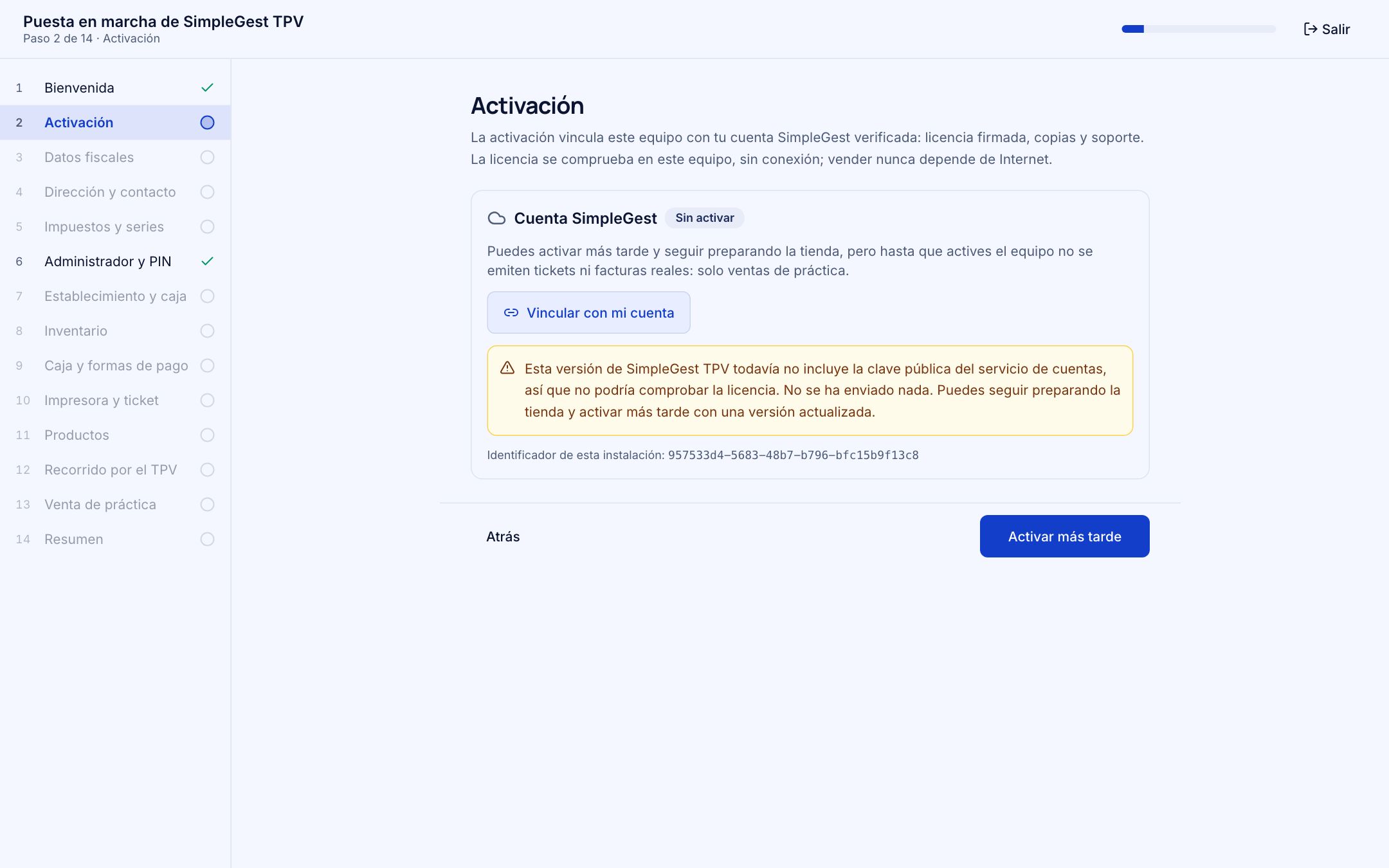Click the Activar más tarde button

(1064, 536)
